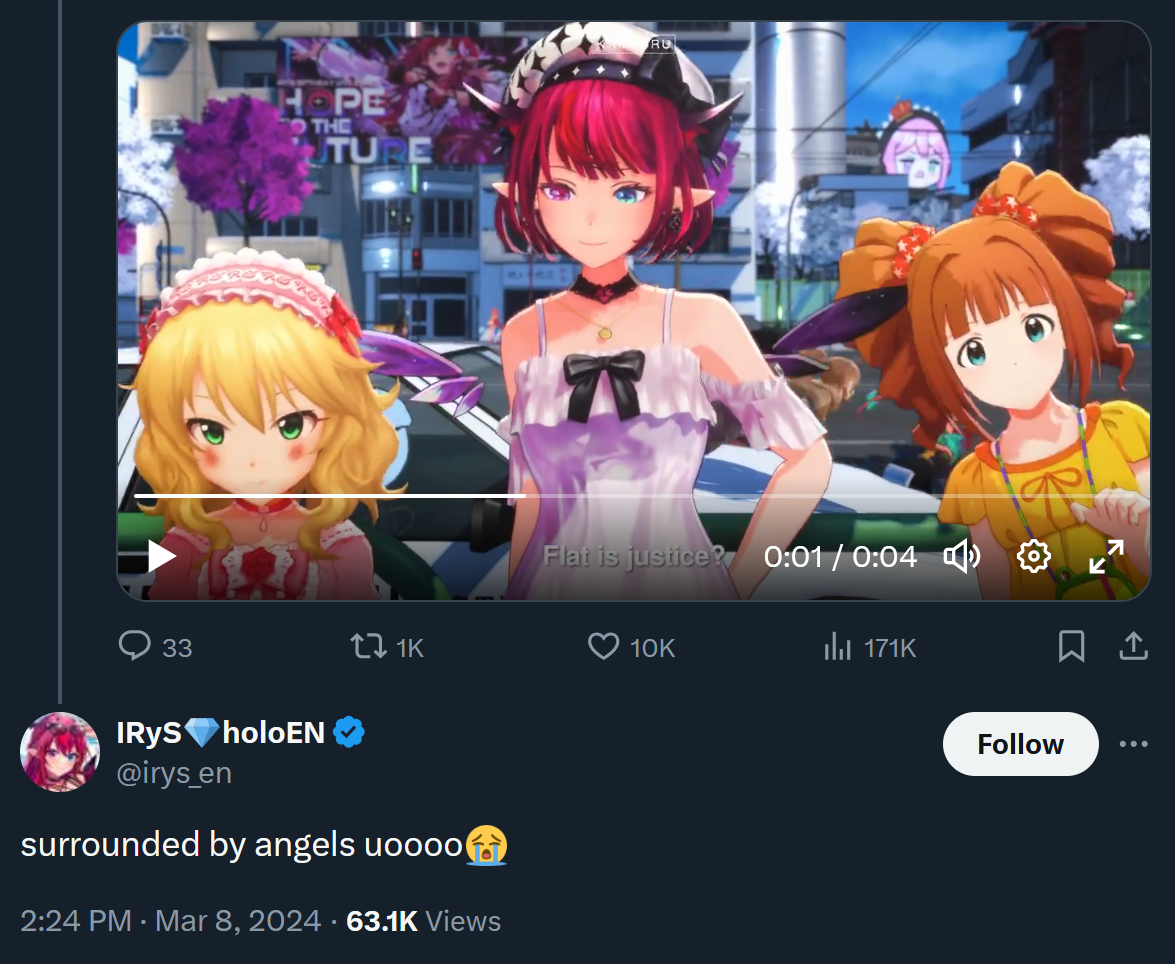Open the three-dot more options menu
Image resolution: width=1175 pixels, height=964 pixels.
(1133, 744)
